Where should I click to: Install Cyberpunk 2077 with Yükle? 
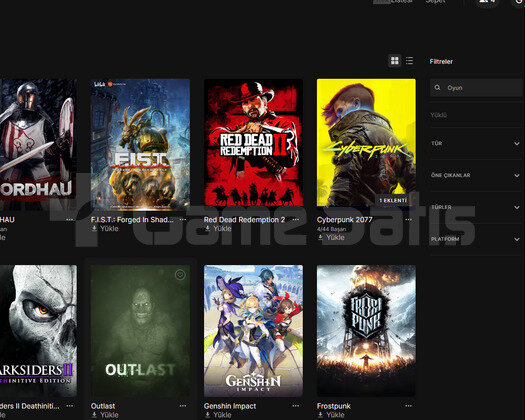(x=331, y=237)
